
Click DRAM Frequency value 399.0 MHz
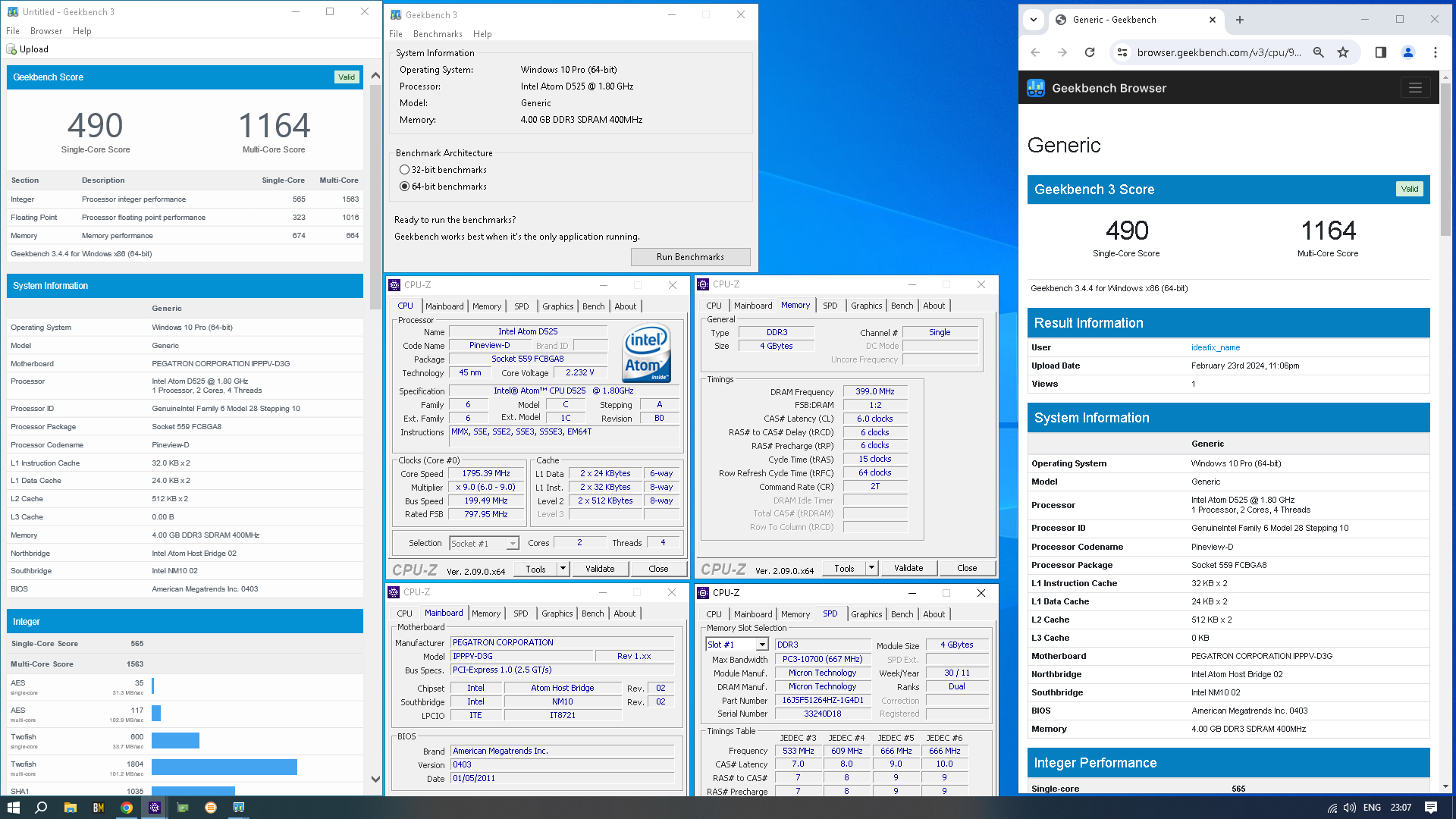coord(875,392)
